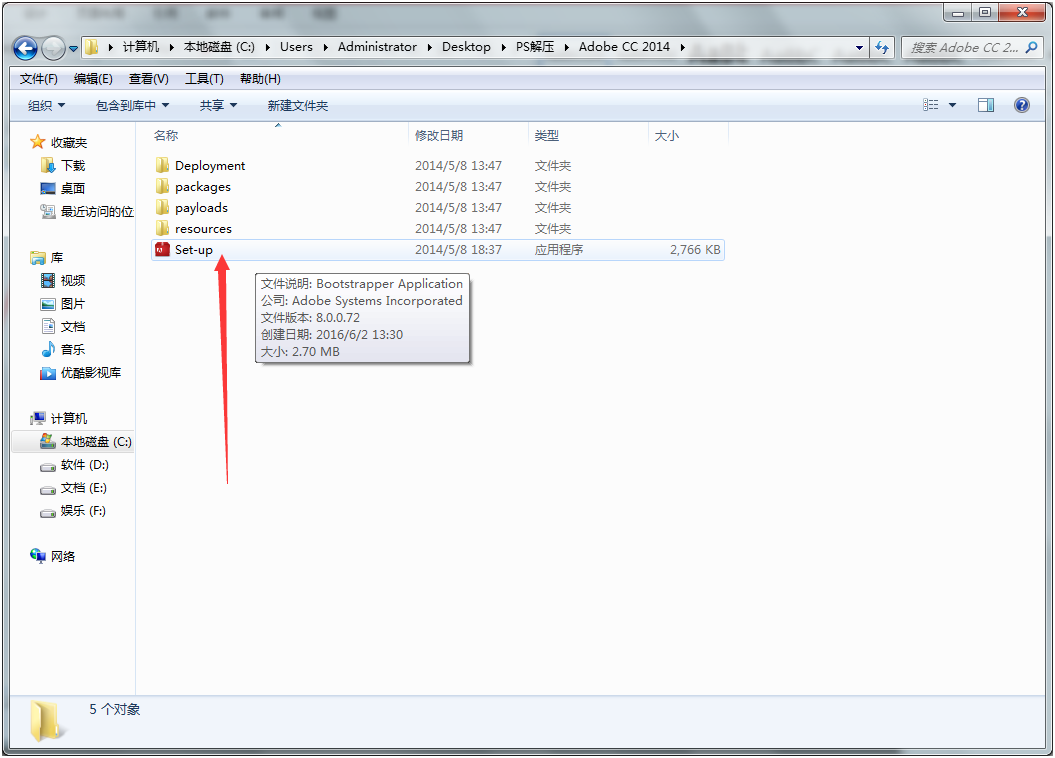
Task: Click the Set-up size 2,766 KB cell
Action: click(695, 250)
